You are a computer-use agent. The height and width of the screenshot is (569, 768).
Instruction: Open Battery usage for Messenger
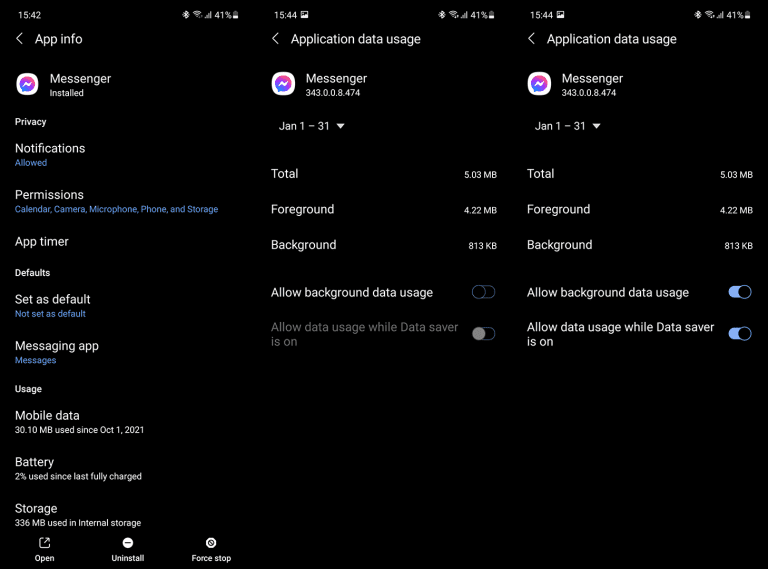[x=35, y=468]
